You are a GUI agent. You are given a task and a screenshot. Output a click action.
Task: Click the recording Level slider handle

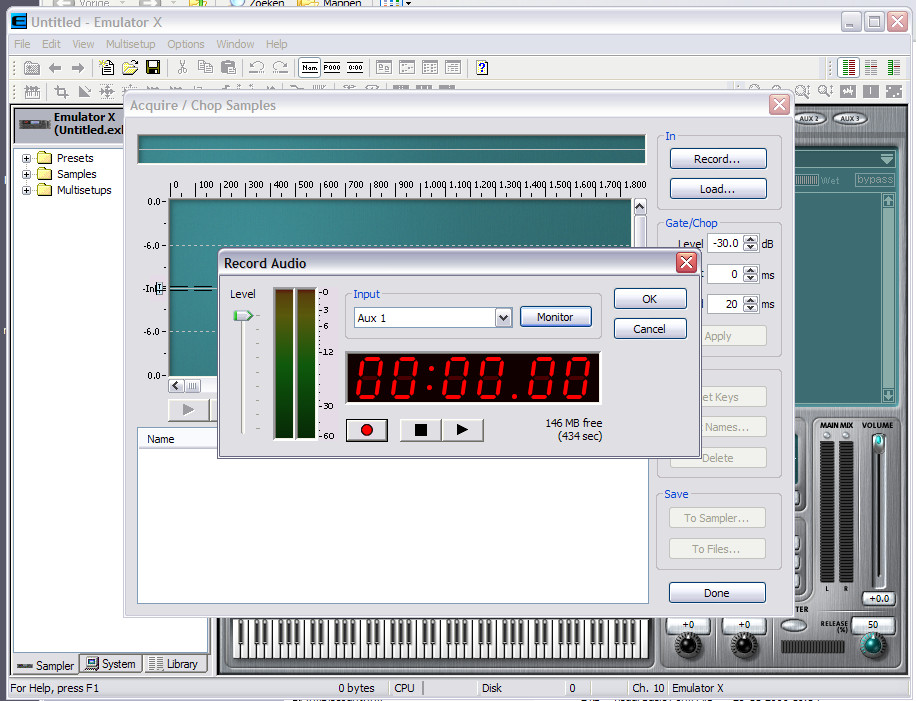click(243, 316)
